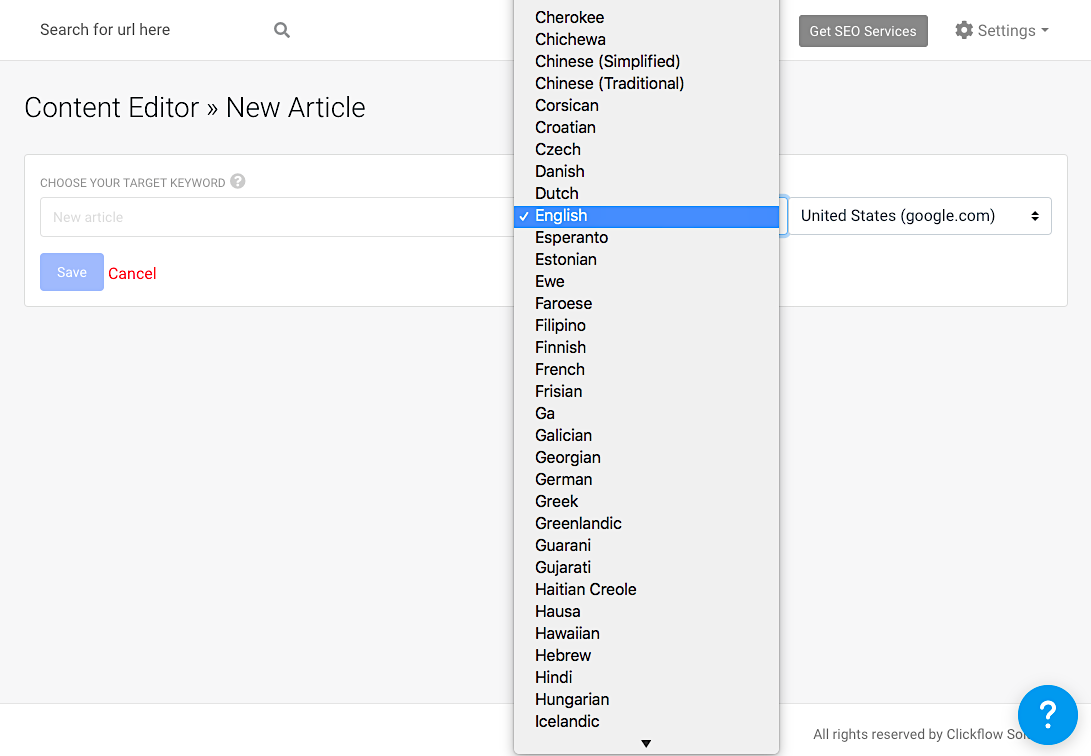Open the Settings gear menu

coord(1001,31)
